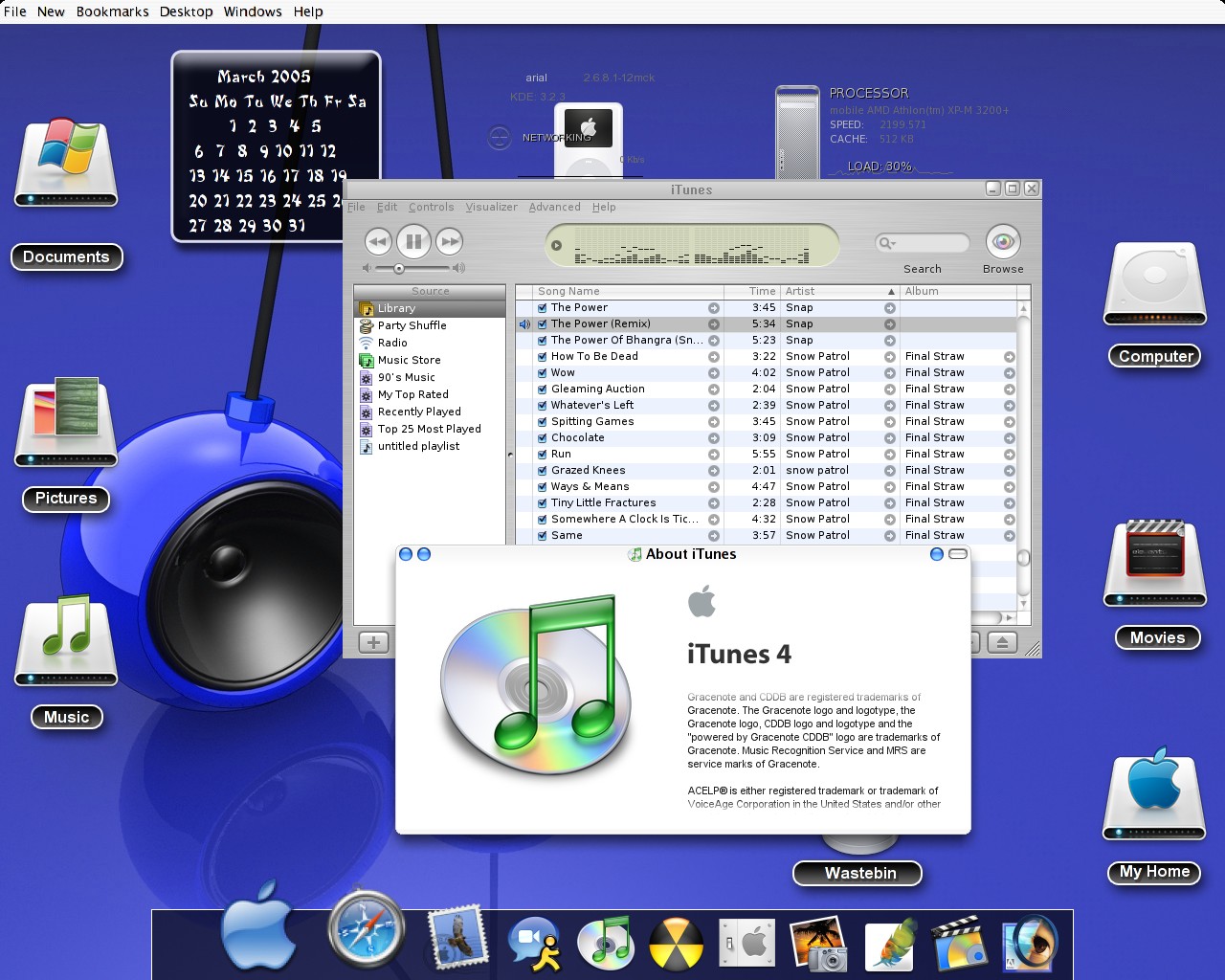
Task: Open the iTunes Edit menu
Action: (x=387, y=207)
